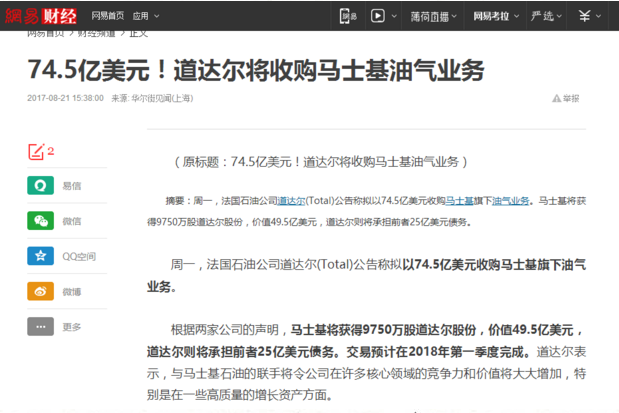Expand the chevron beside 网易考拉
The image size is (619, 413).
point(516,16)
